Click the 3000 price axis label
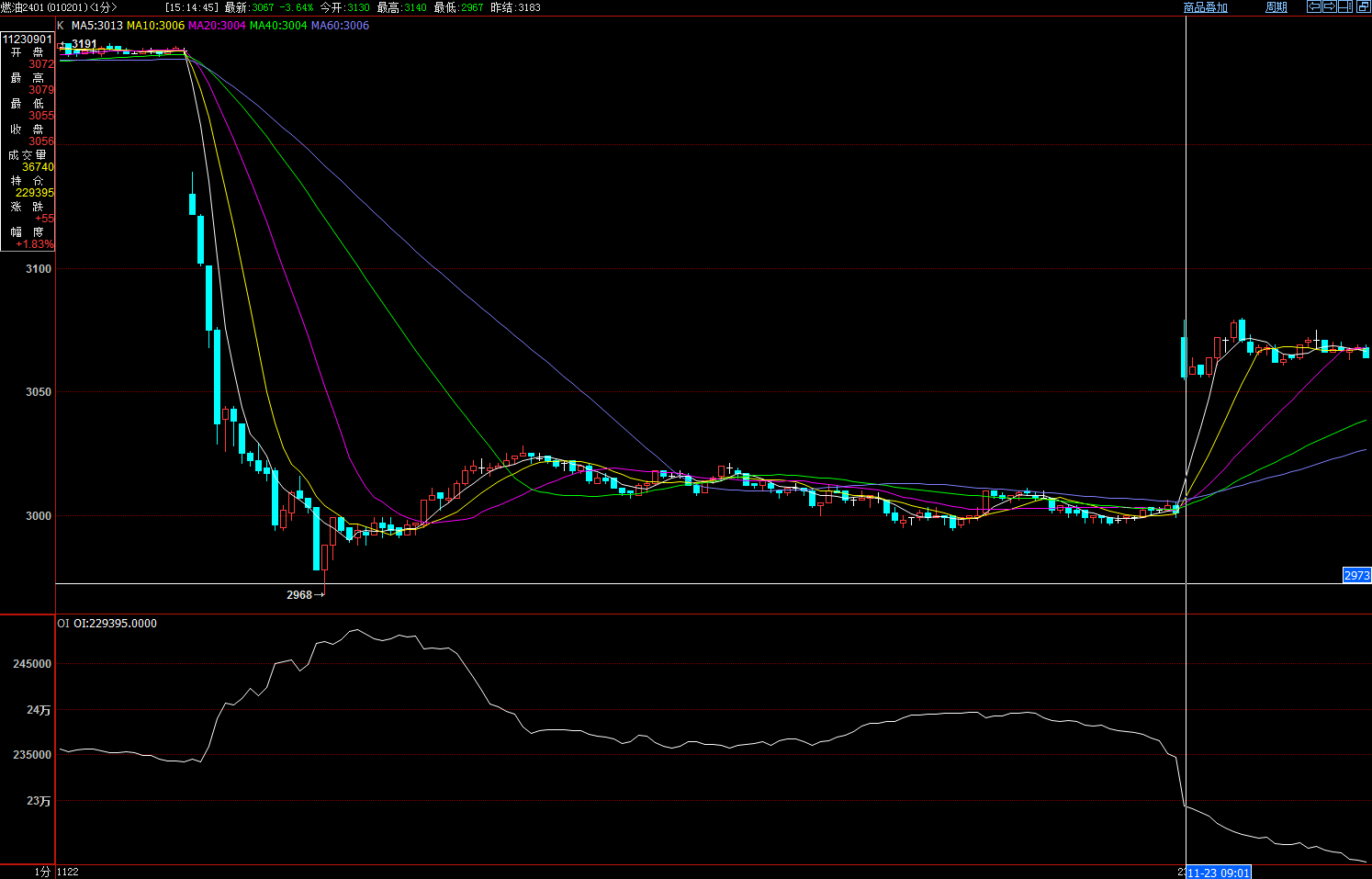Screen dimensions: 1372x879 39,516
